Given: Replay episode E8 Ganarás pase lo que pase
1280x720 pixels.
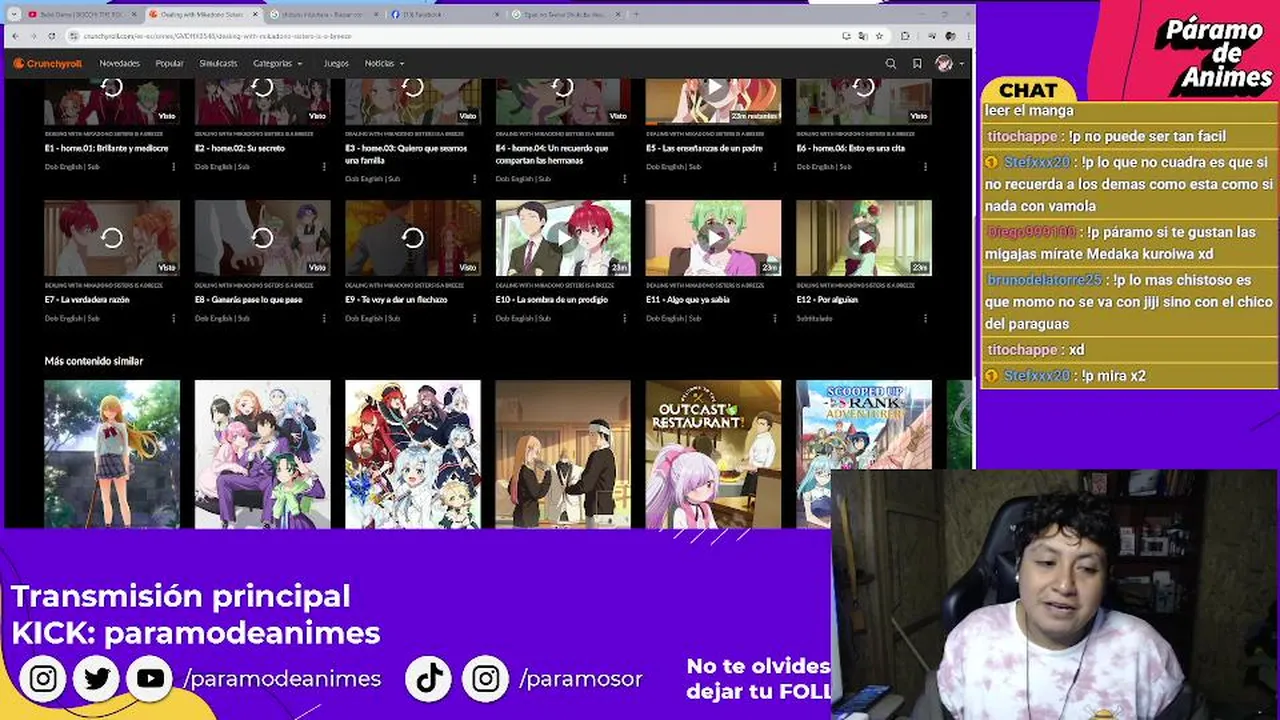Looking at the screenshot, I should (x=262, y=238).
